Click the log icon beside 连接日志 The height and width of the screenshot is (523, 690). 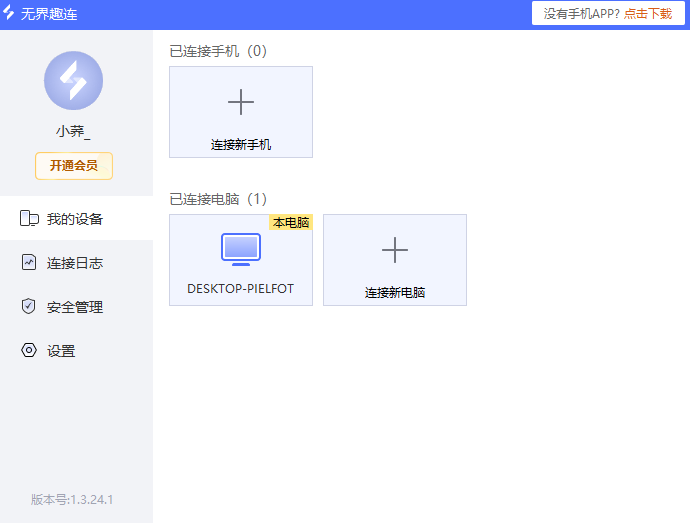point(29,263)
